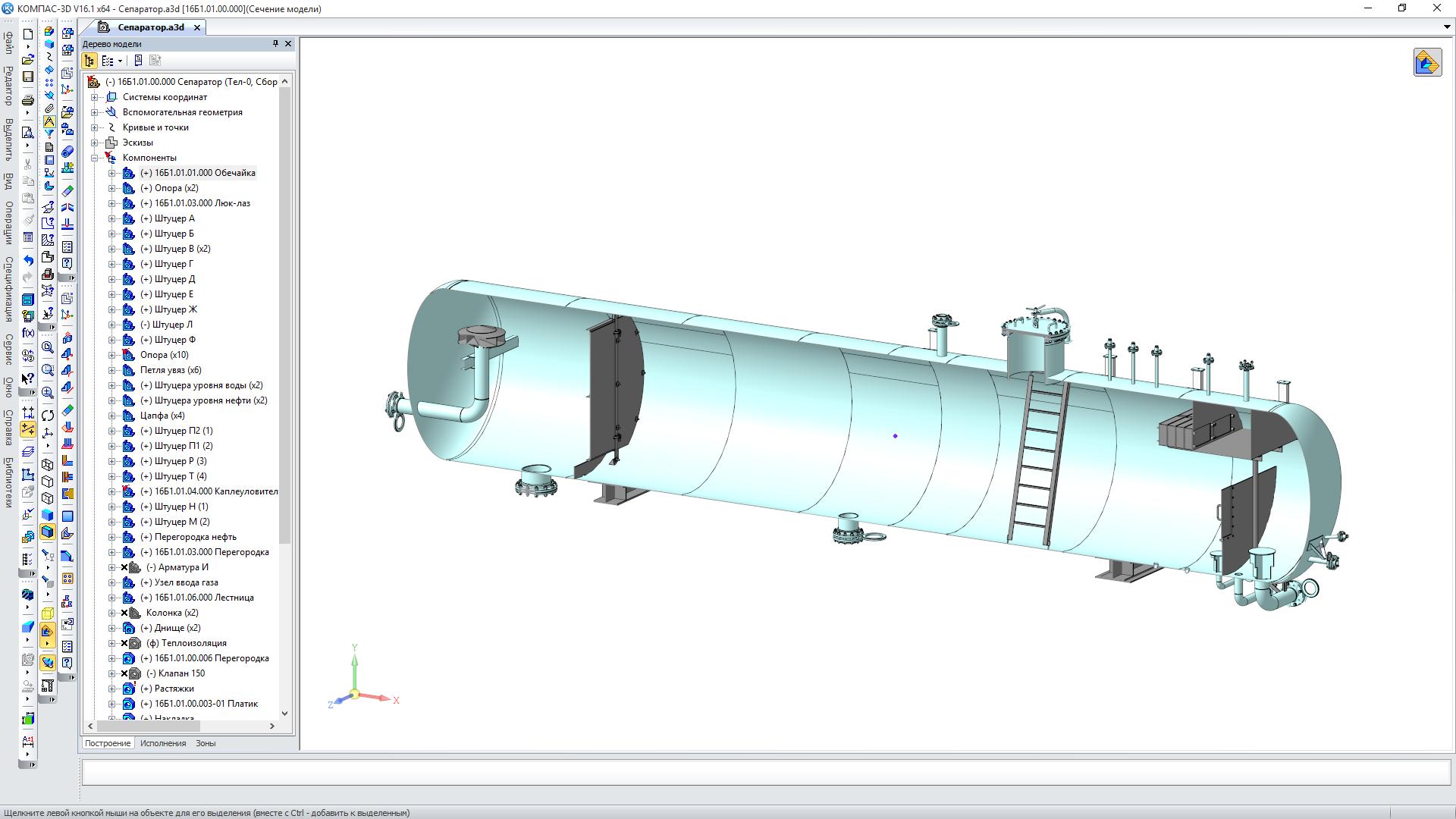1456x819 pixels.
Task: Click the Open file folder icon
Action: click(28, 59)
